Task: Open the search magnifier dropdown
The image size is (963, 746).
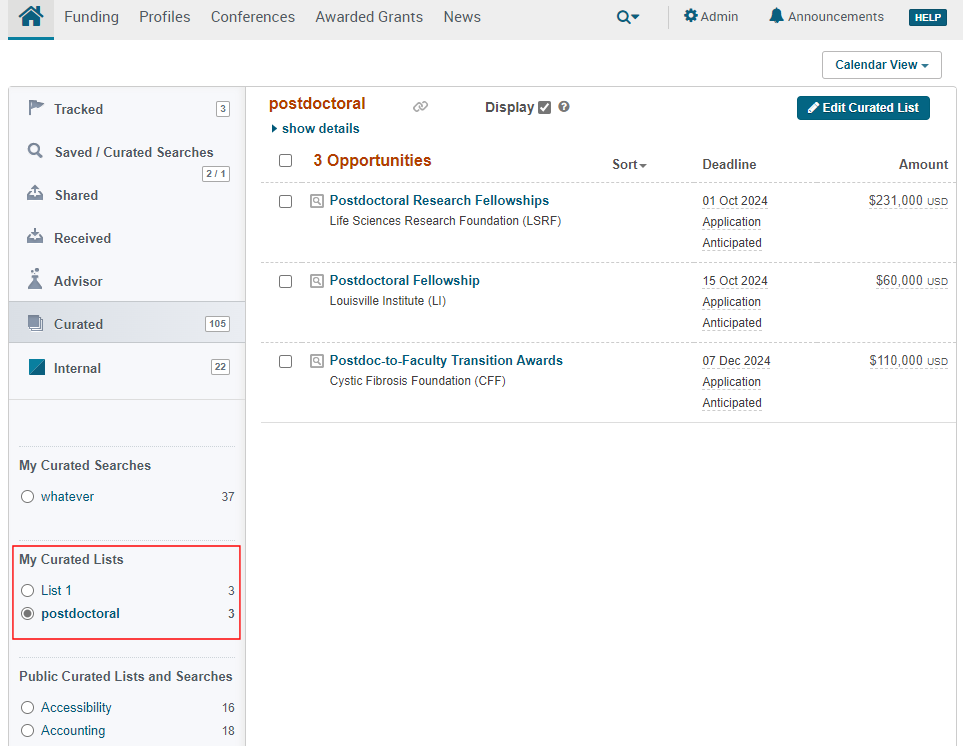Action: click(627, 17)
